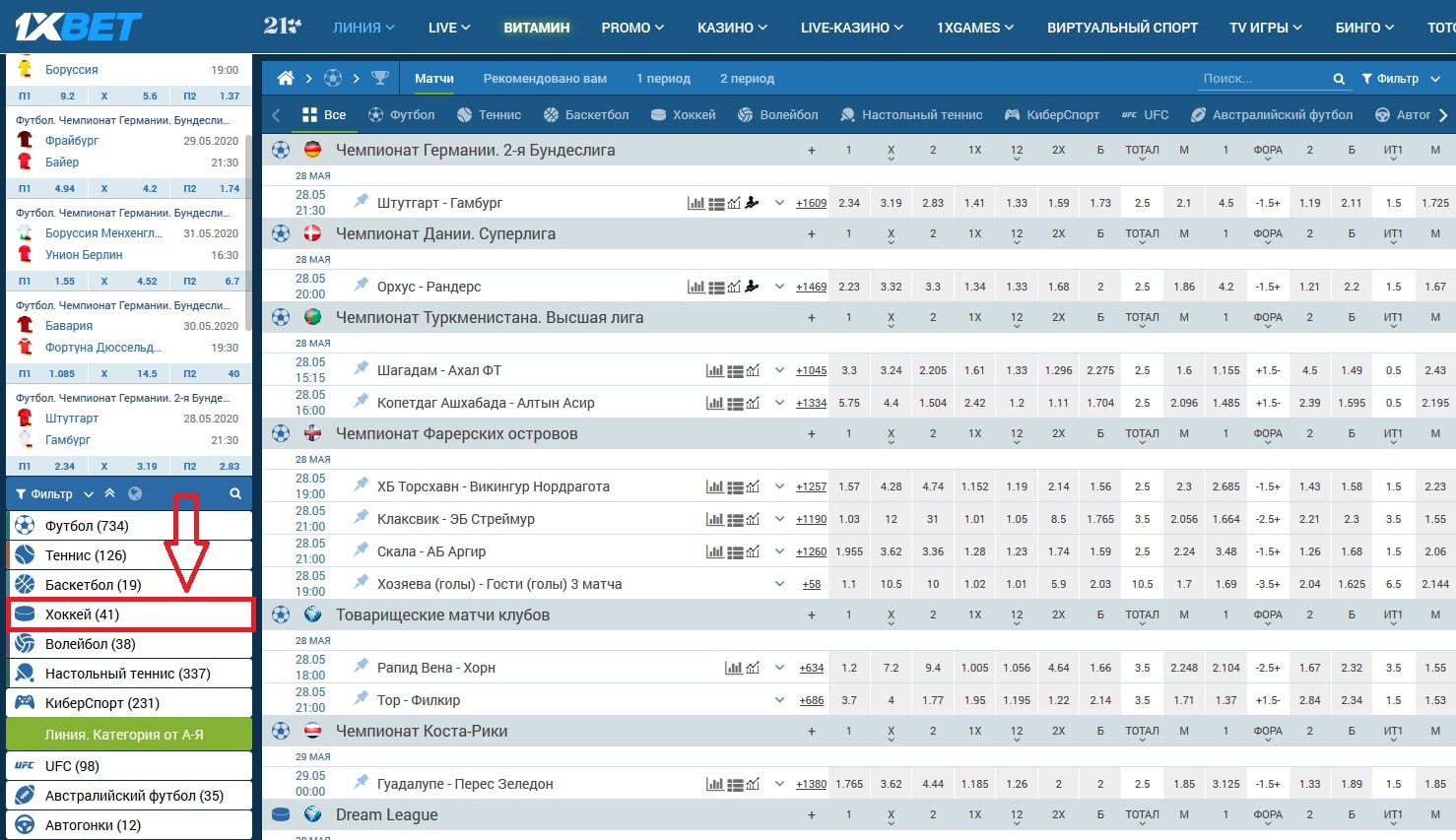Open the ЛИНИЯ dropdown menu
Viewport: 1456px width, 840px height.
[x=364, y=28]
